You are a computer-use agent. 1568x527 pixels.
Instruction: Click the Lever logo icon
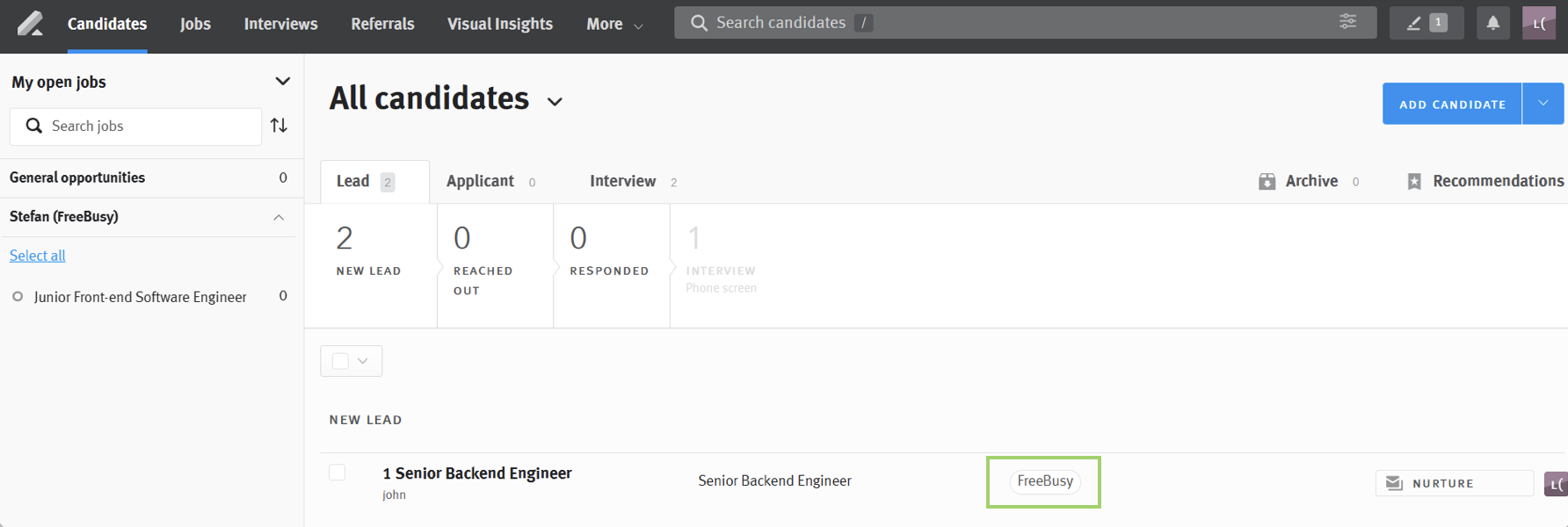click(30, 24)
